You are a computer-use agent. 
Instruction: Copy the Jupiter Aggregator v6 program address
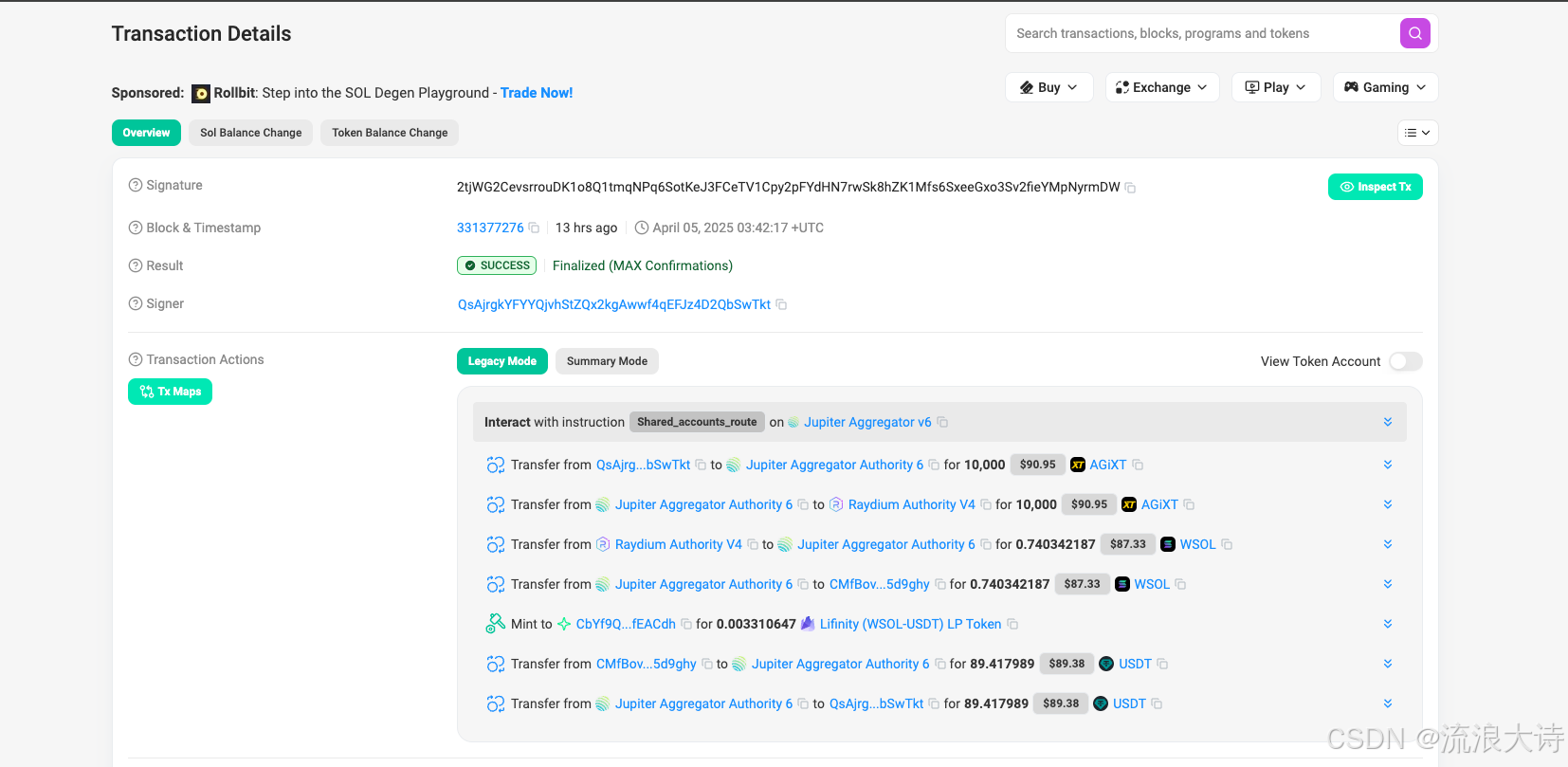click(x=942, y=422)
